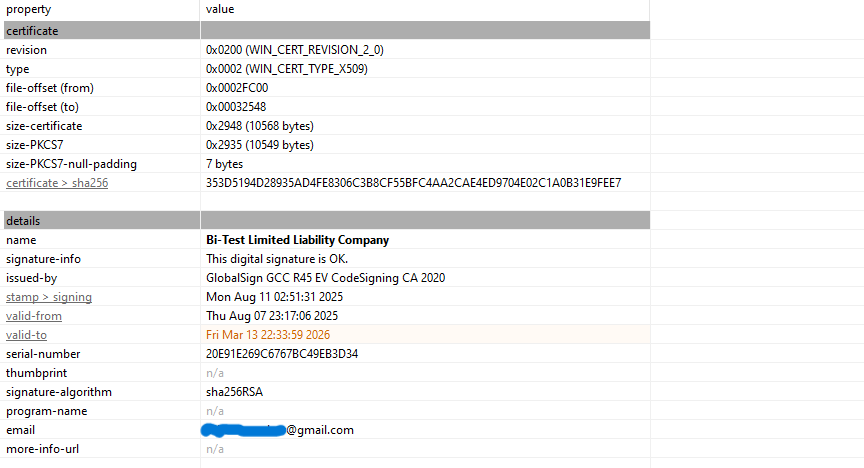This screenshot has height=468, width=864.
Task: Click the "property" column header
Action: coord(28,9)
